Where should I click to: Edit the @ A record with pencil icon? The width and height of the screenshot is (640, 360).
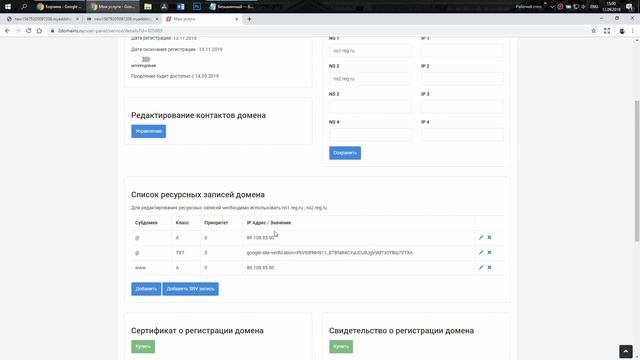click(x=481, y=238)
